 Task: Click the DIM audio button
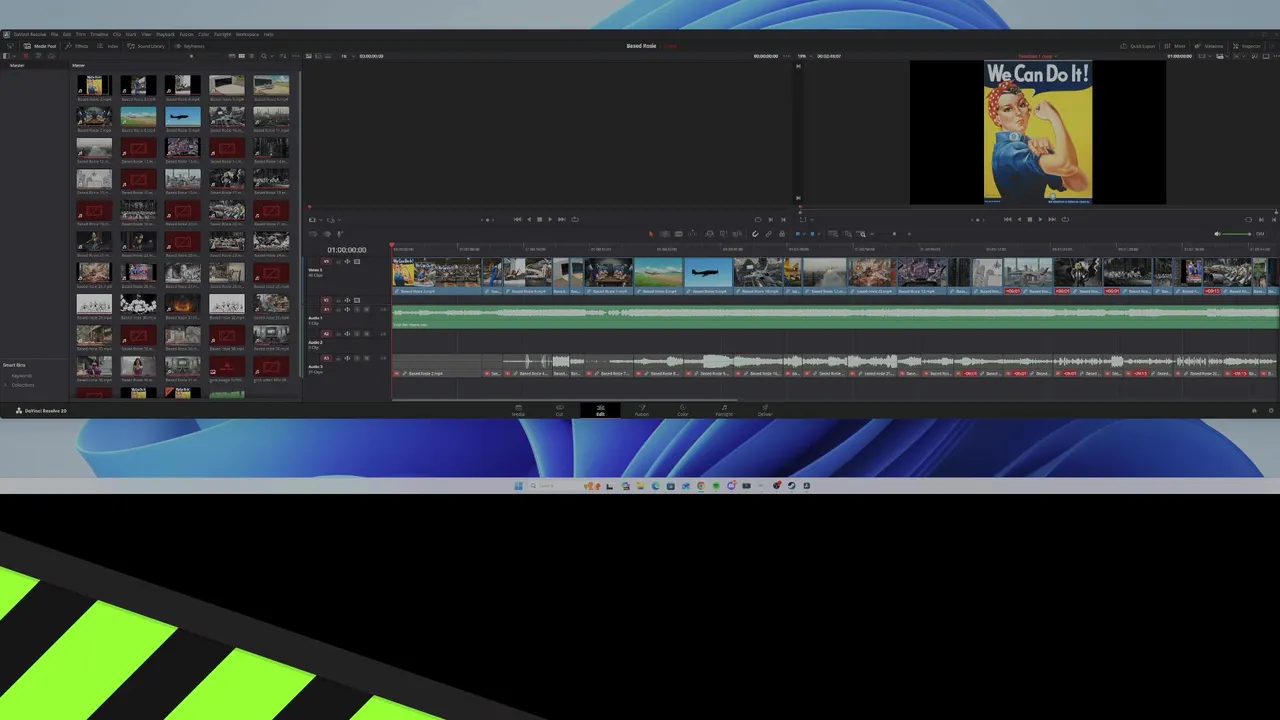(1260, 234)
